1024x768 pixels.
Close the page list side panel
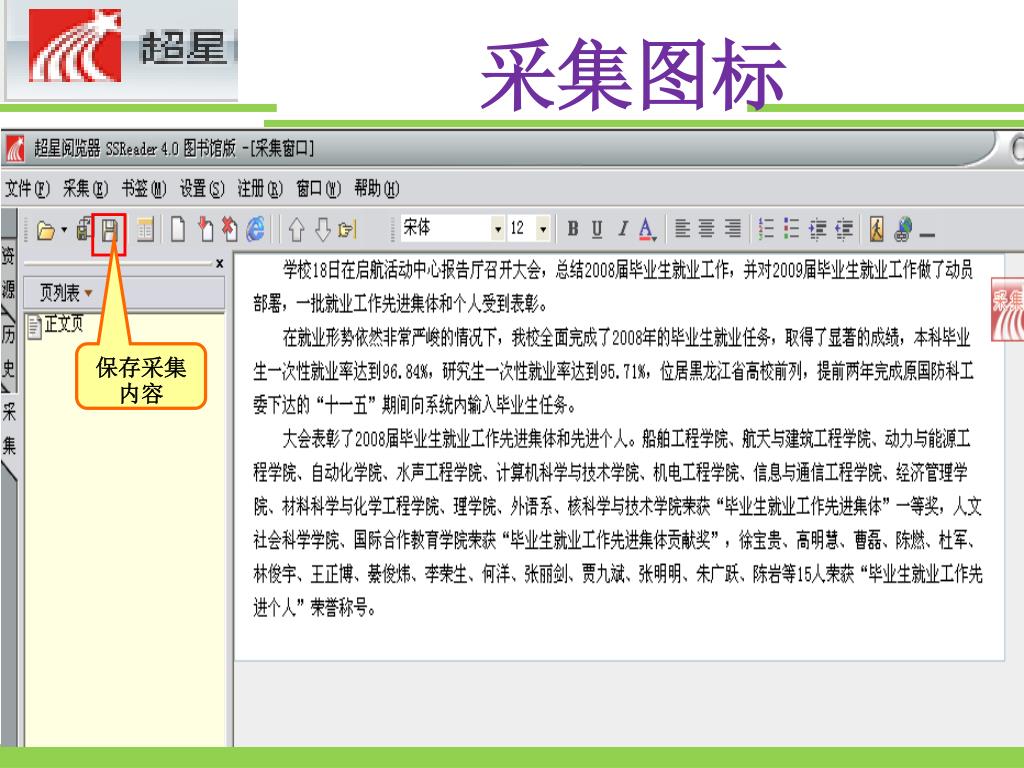(x=219, y=264)
